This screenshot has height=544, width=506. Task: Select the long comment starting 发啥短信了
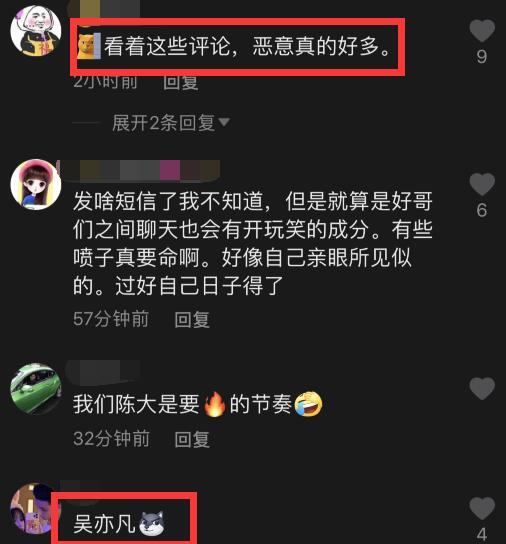253,243
